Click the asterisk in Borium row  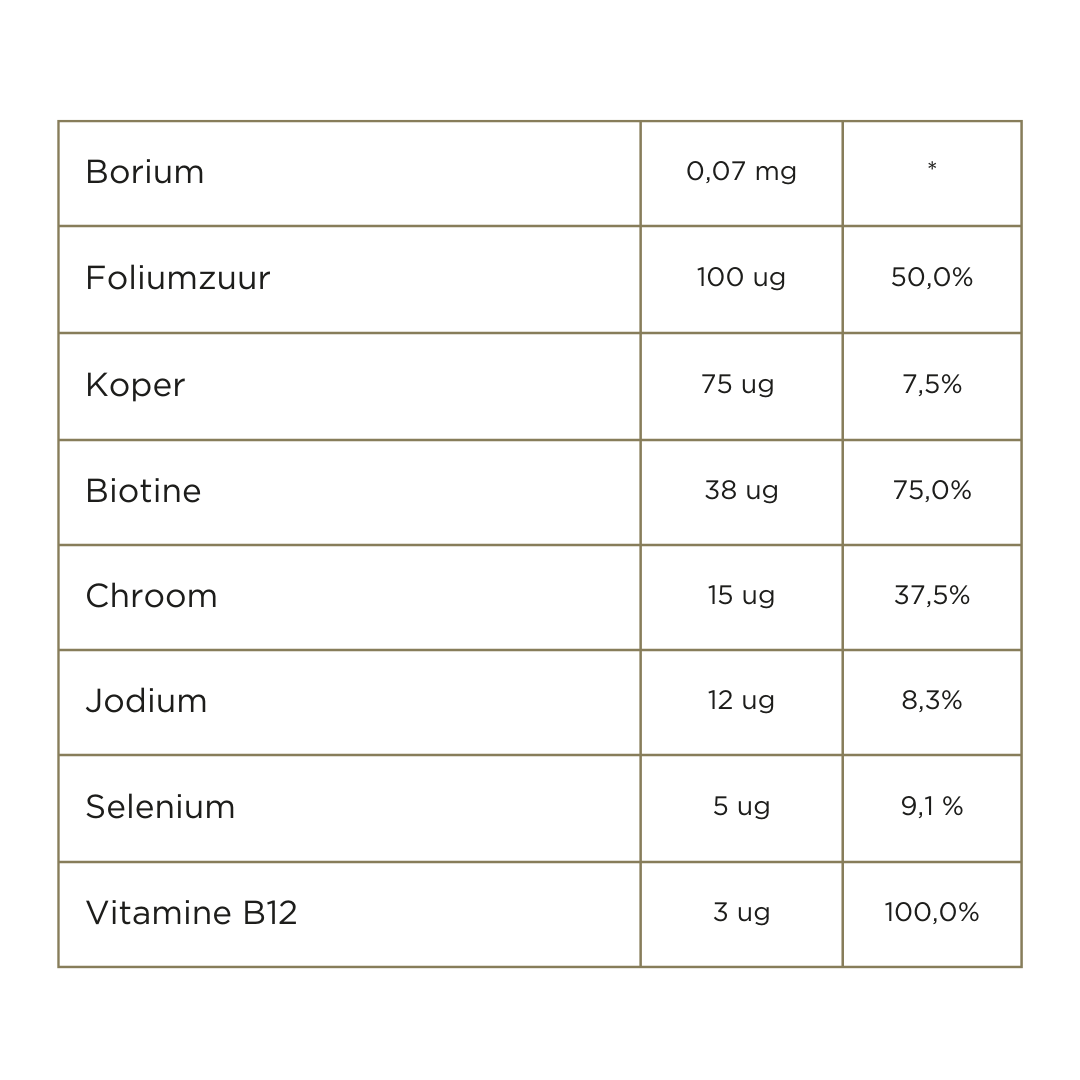(932, 168)
